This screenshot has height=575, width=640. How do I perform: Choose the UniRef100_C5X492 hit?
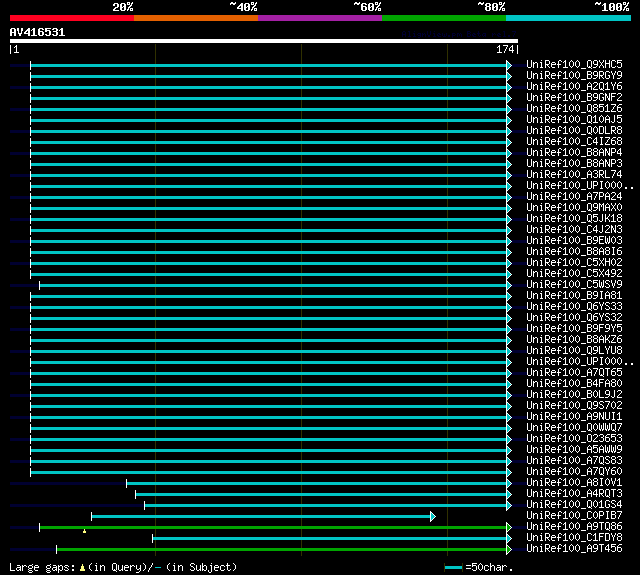[574, 274]
